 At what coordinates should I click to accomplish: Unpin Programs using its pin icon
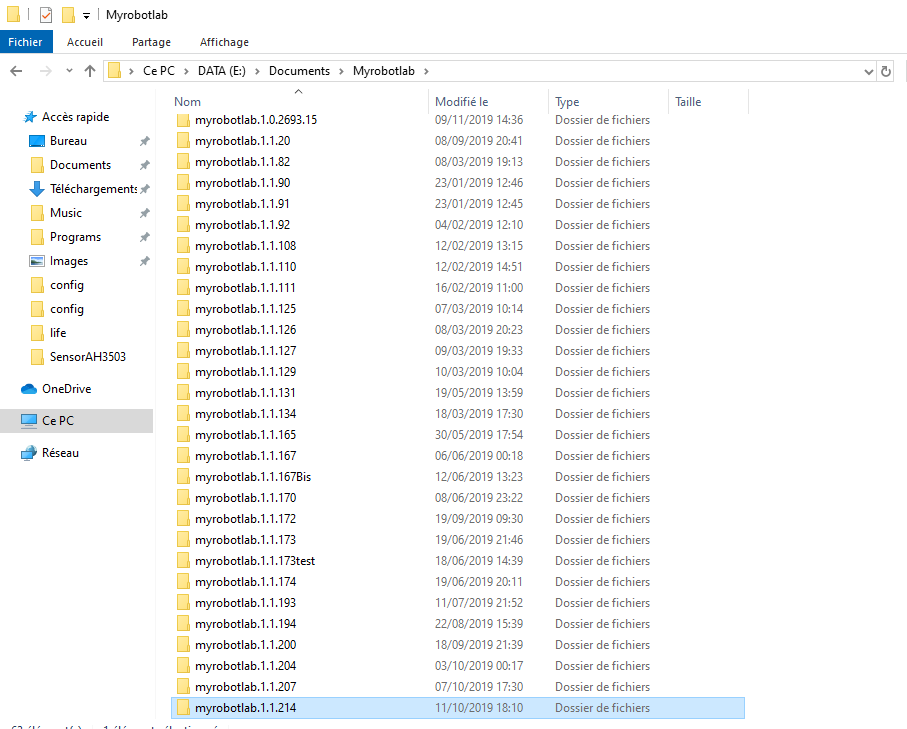pos(145,237)
